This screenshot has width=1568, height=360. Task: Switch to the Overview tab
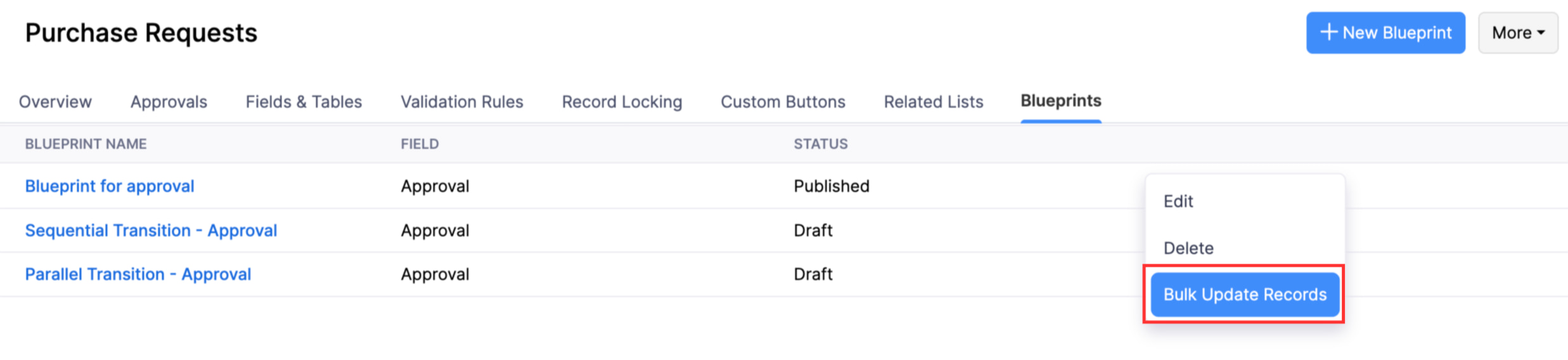pos(55,101)
